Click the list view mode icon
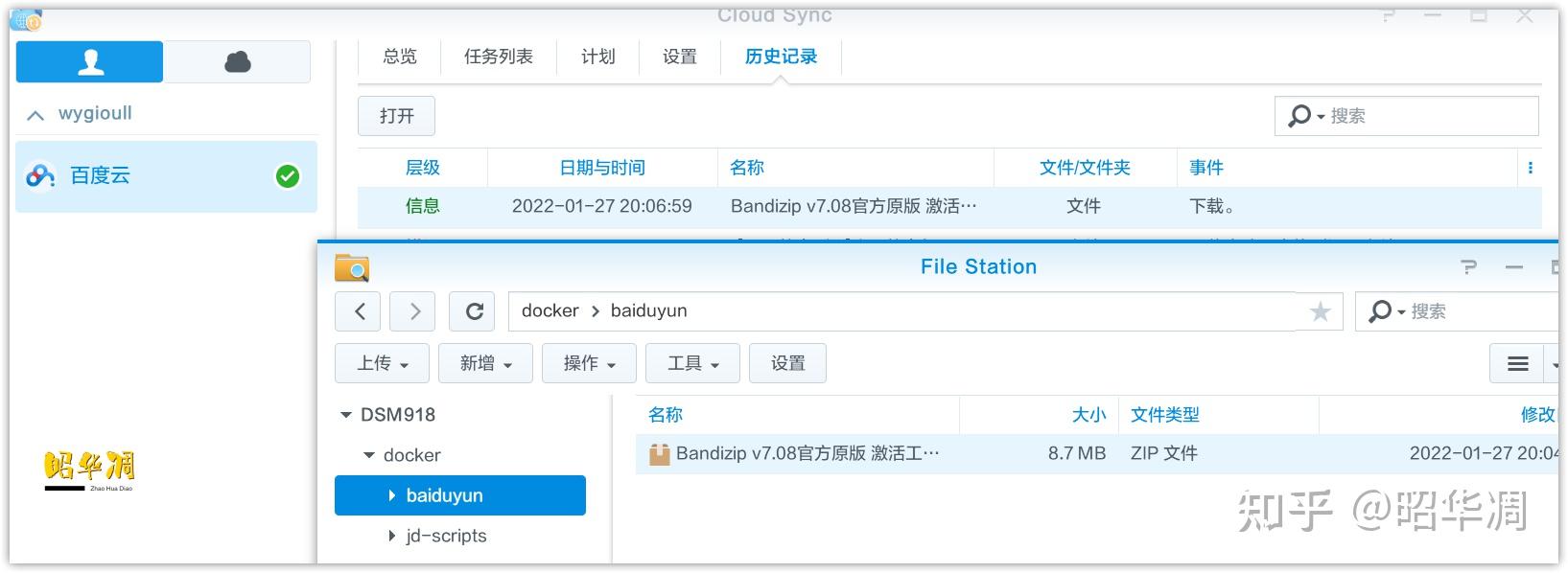Screen dimensions: 1568x573 (1517, 364)
